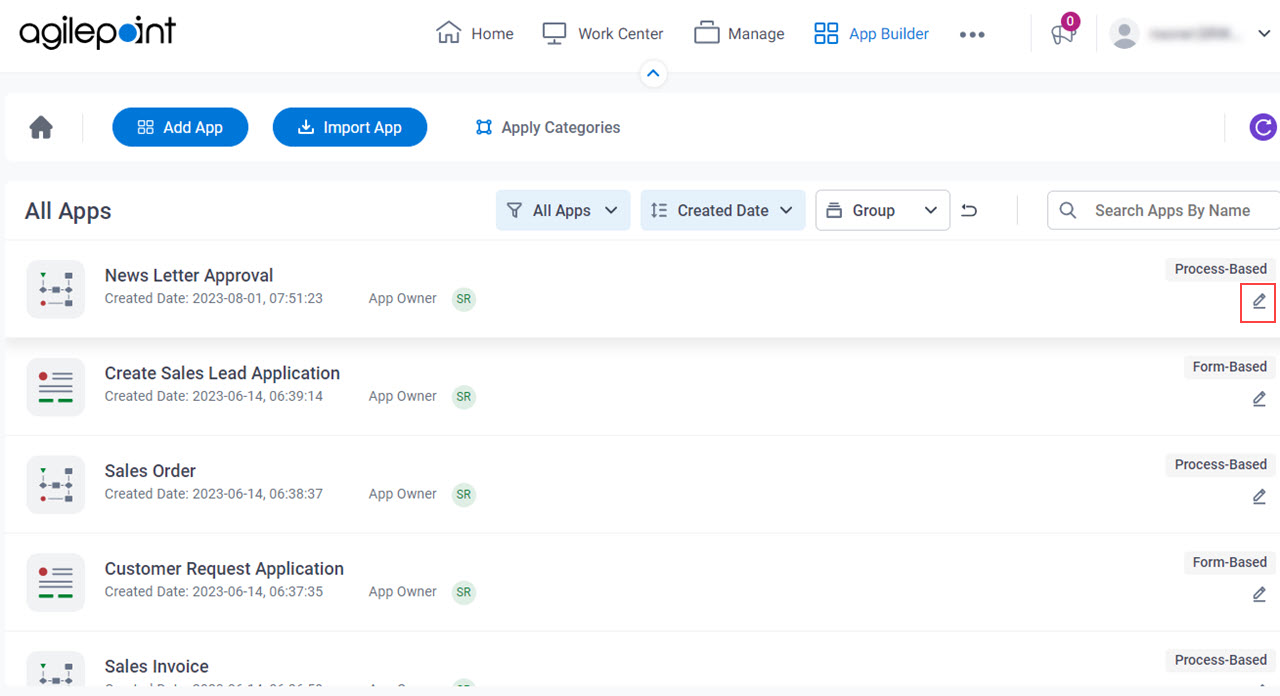Click the user avatar icon
Screen dimensions: 1280x696
[x=1124, y=33]
